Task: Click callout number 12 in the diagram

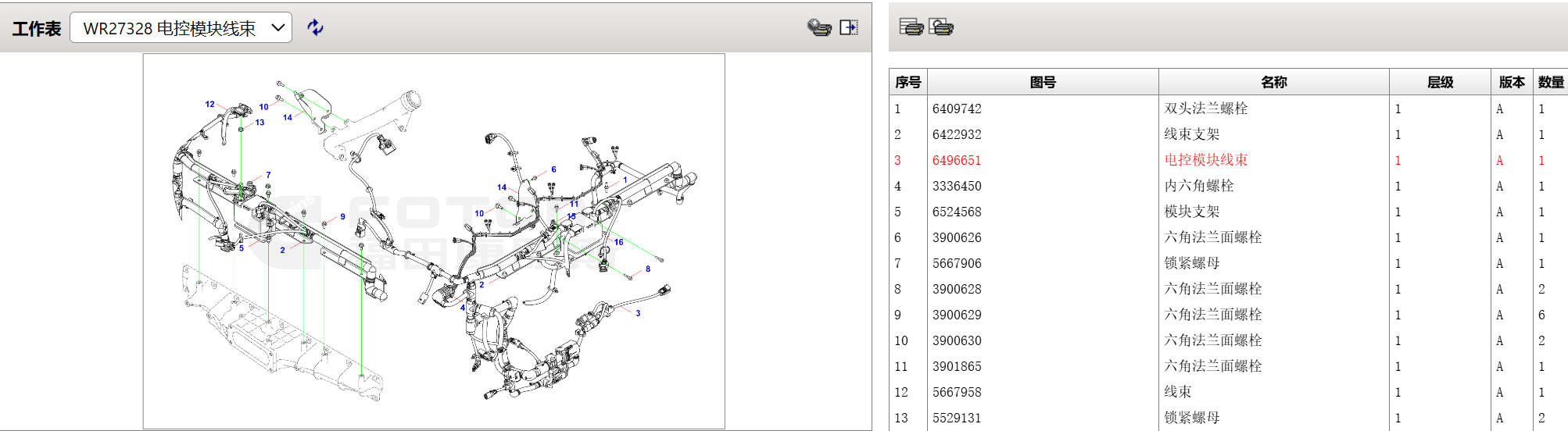Action: pyautogui.click(x=209, y=104)
